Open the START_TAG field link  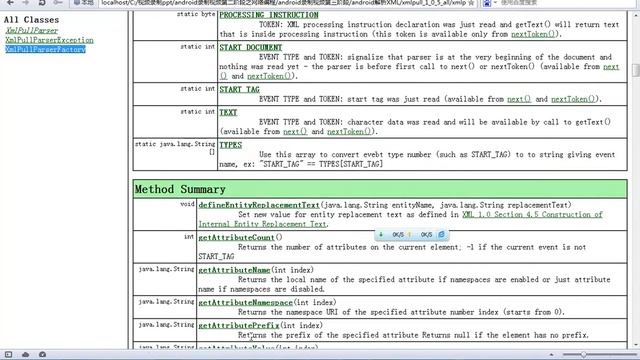click(x=239, y=89)
